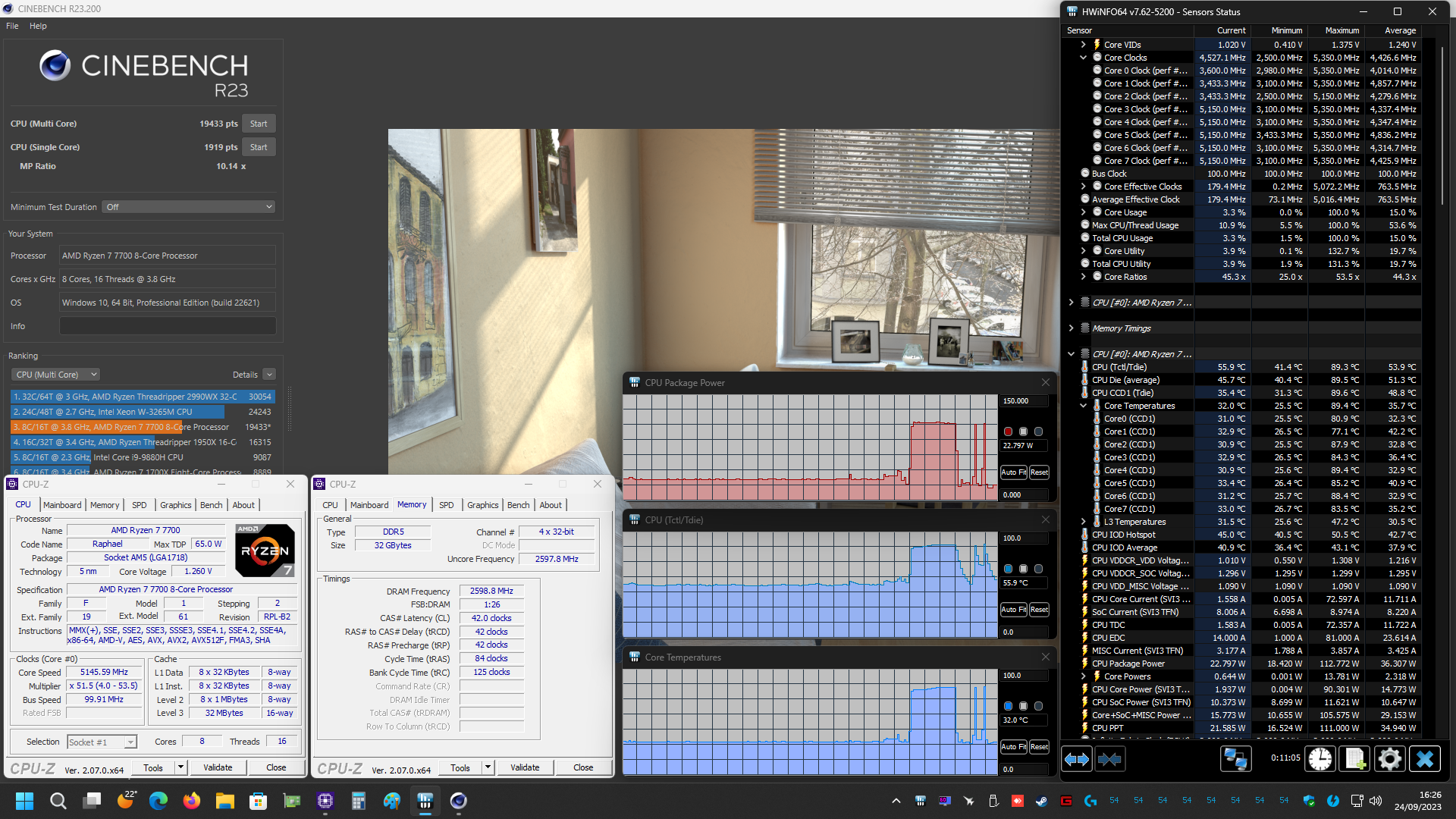Click the Ryzen 7 logo in CPU-Z

pyautogui.click(x=265, y=550)
